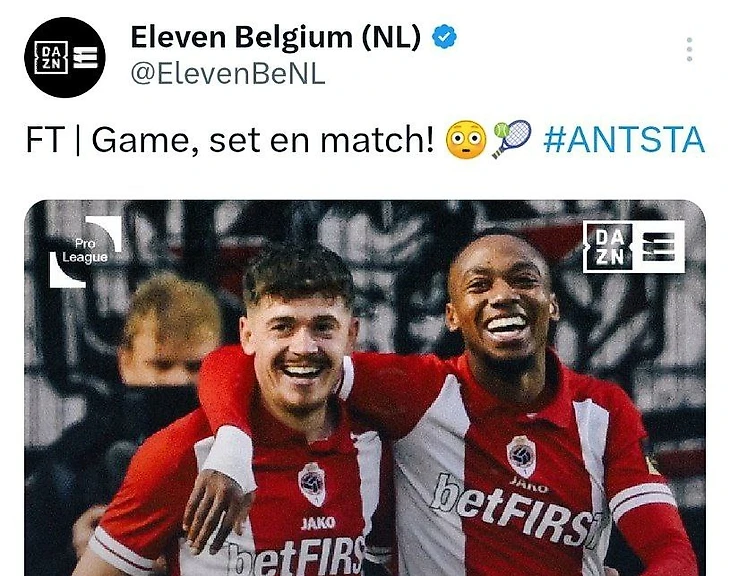
Task: Click the club crest on right player's shirt
Action: 521,456
